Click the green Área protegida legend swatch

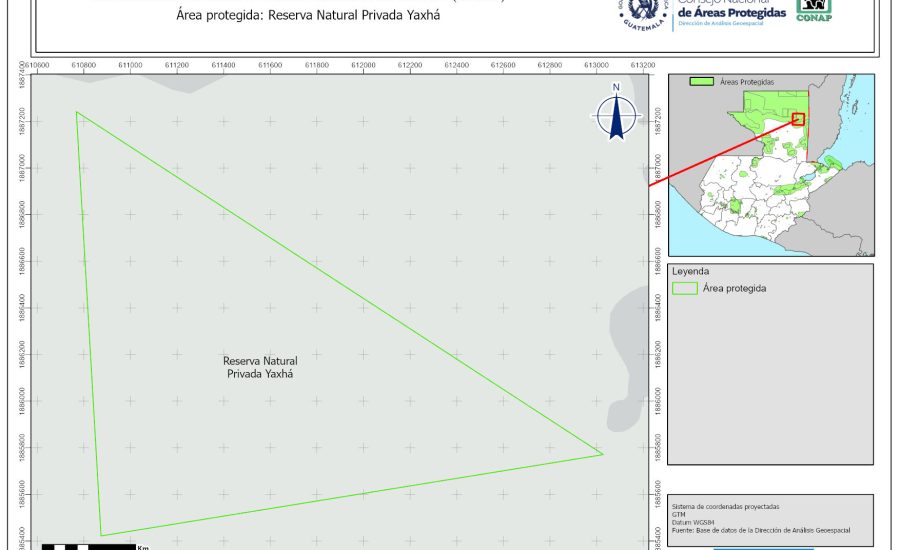(x=685, y=288)
